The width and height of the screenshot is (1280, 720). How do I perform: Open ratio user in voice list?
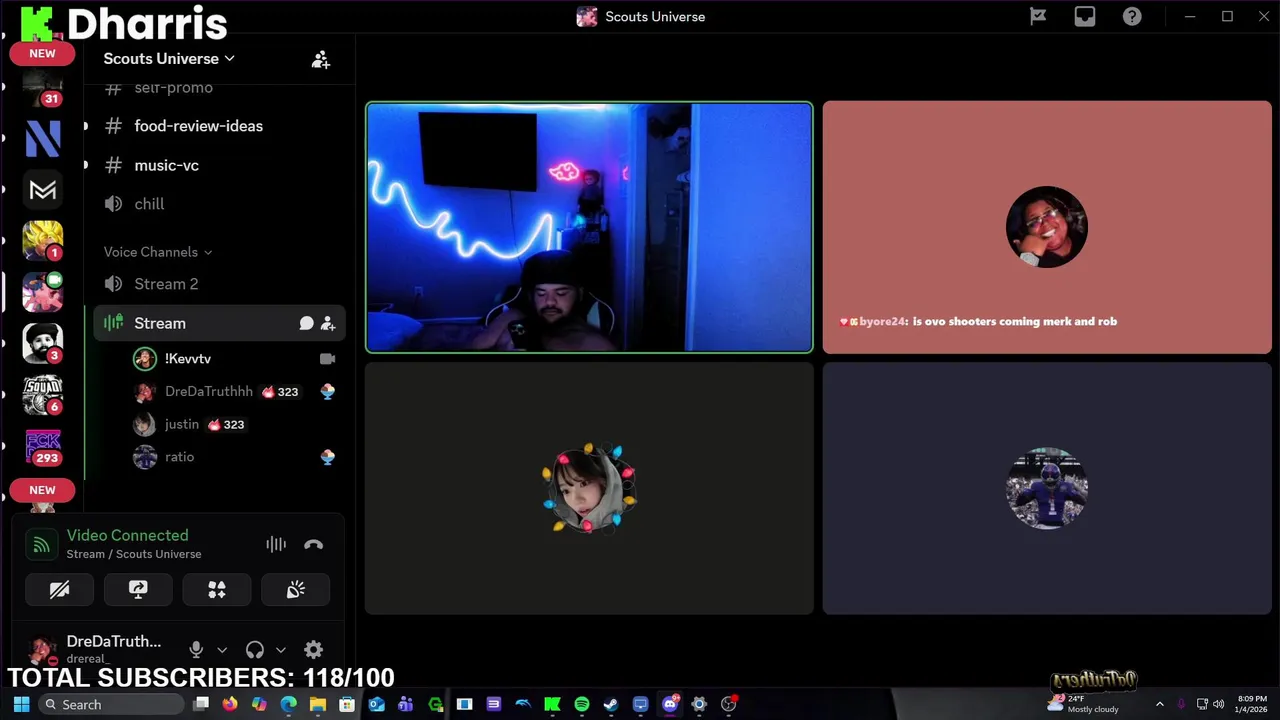(238, 457)
